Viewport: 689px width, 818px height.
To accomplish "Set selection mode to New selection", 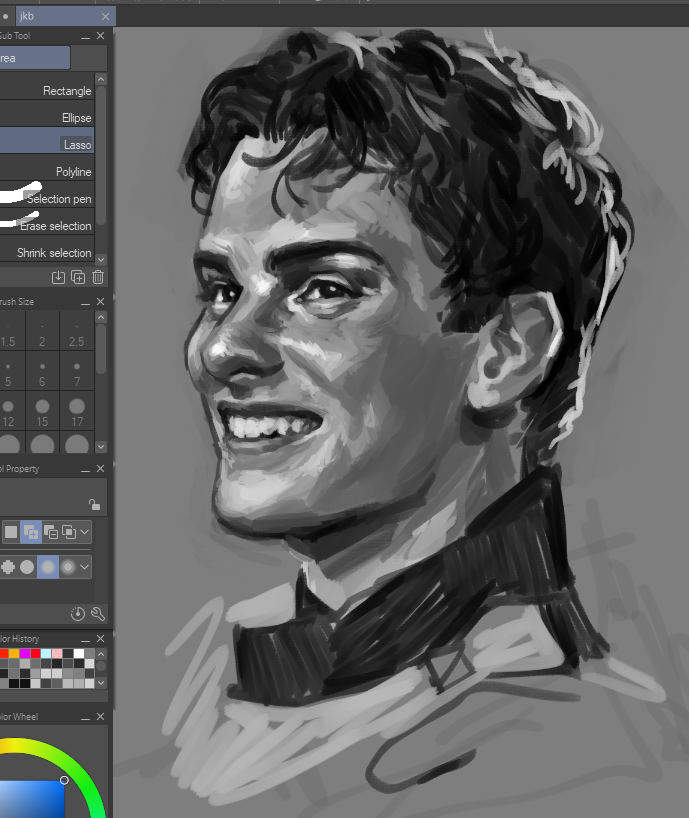I will [11, 532].
